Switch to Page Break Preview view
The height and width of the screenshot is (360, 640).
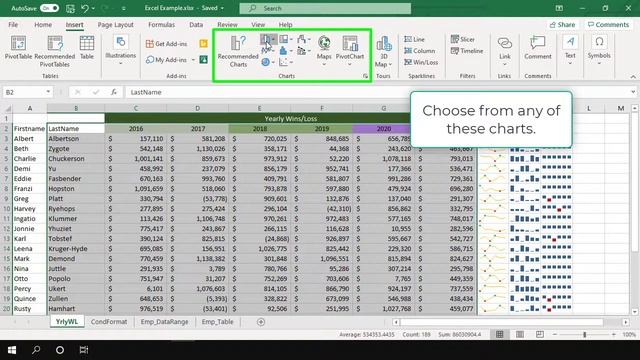[x=540, y=334]
